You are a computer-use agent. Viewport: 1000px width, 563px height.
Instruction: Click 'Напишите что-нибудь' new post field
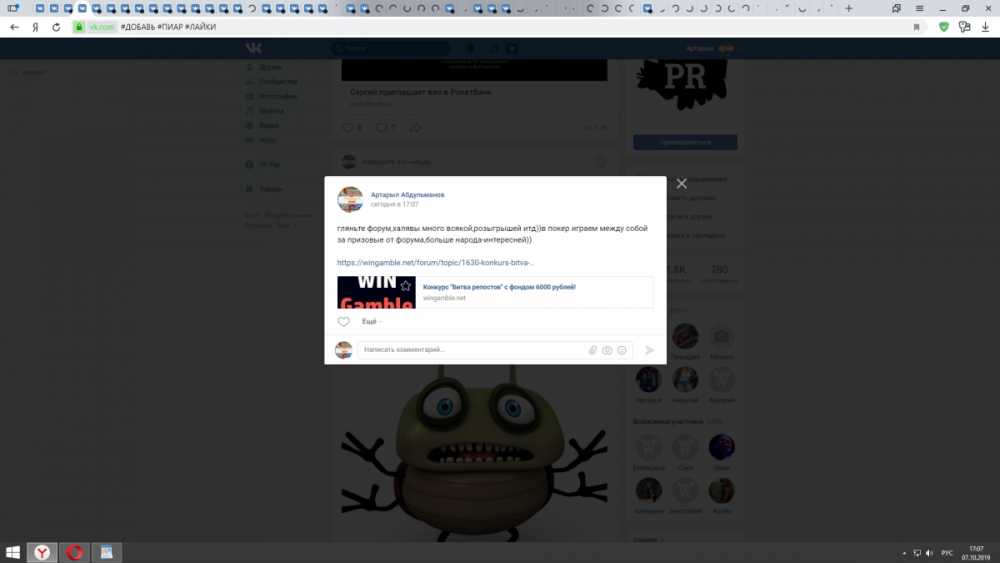pyautogui.click(x=472, y=162)
